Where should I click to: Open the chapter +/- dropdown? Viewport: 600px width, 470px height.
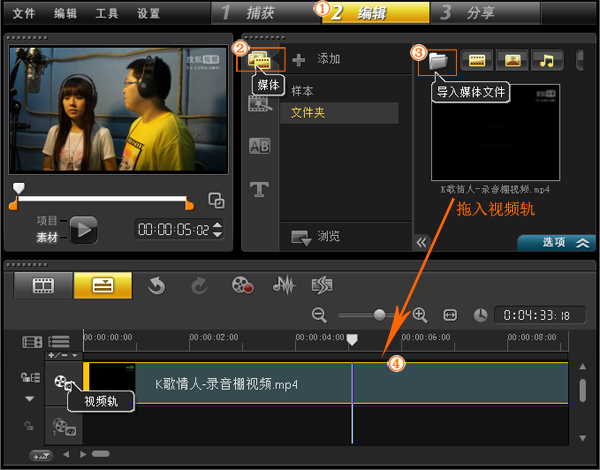pos(63,356)
